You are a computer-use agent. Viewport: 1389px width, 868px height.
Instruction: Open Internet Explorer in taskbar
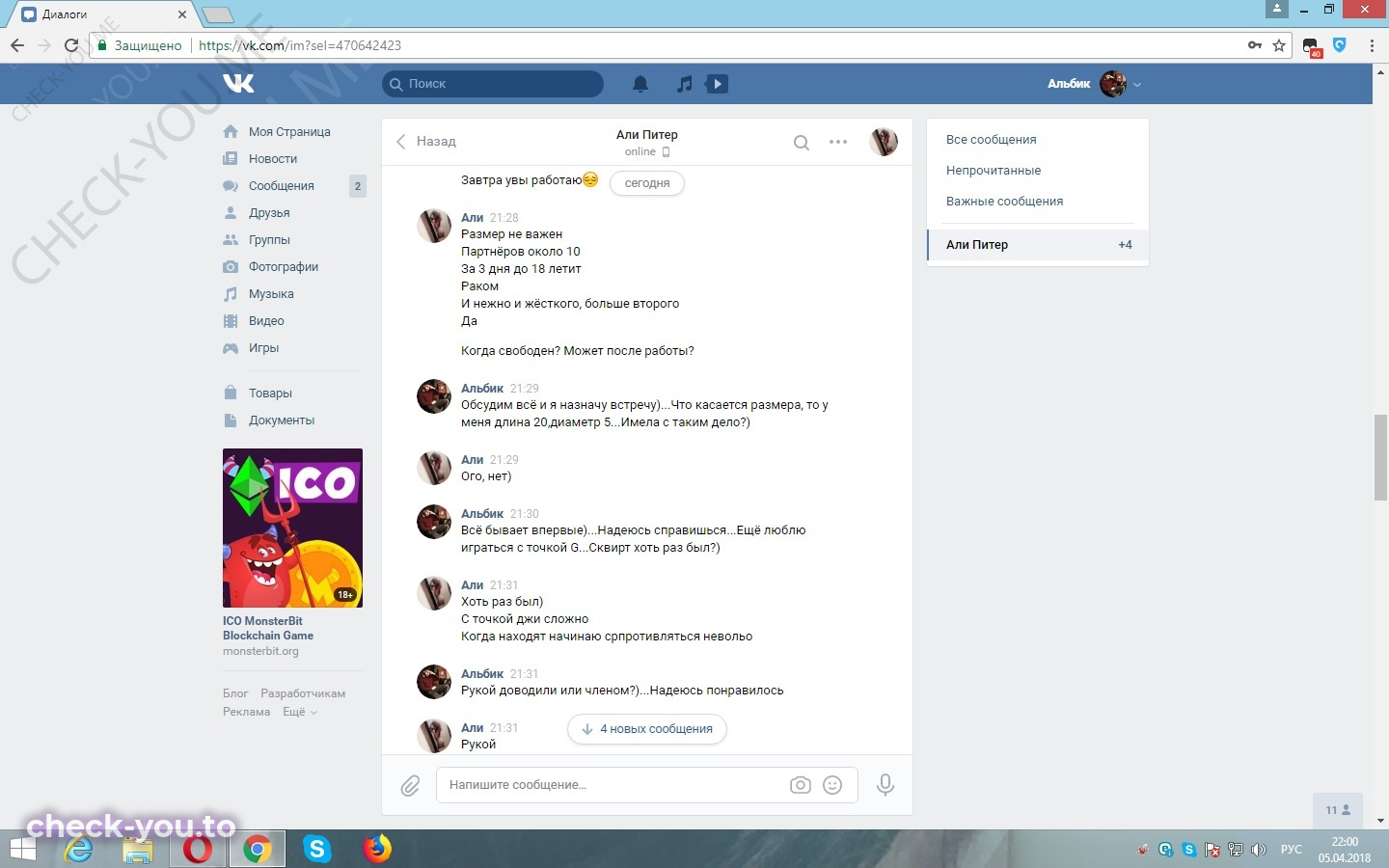(x=77, y=850)
